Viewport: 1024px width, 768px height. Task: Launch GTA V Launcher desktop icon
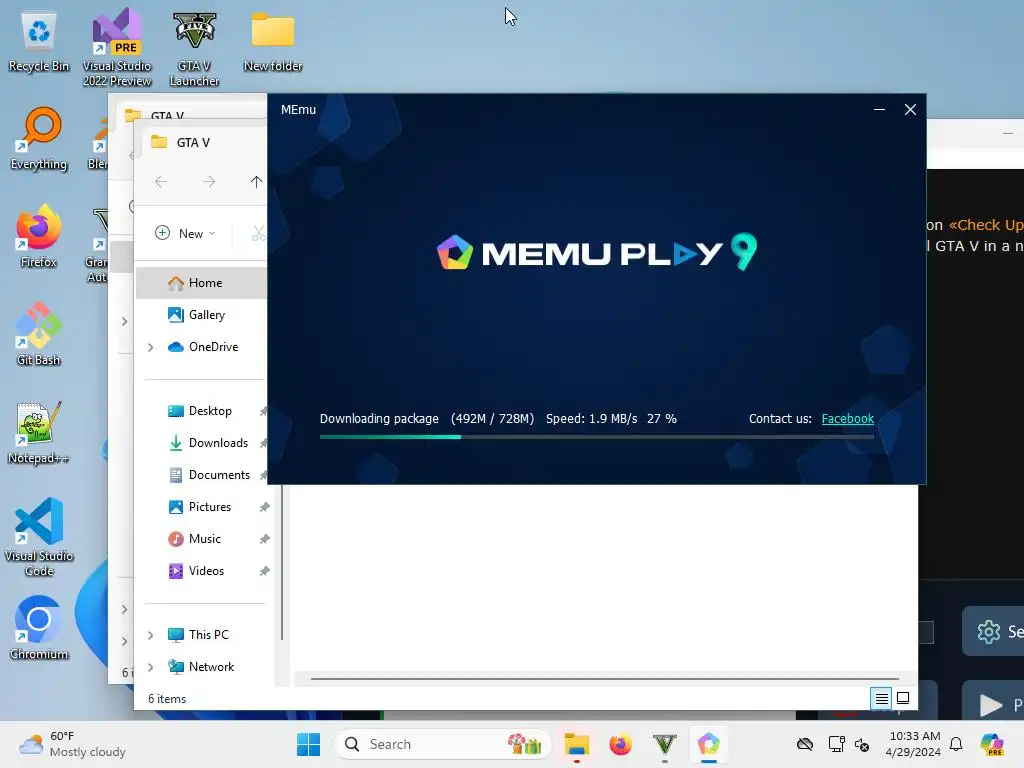point(194,48)
